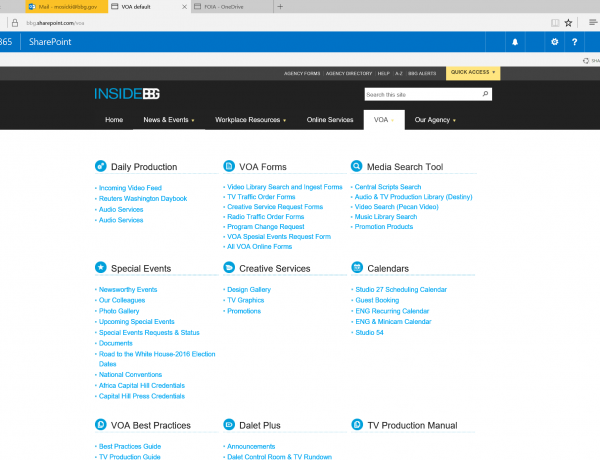This screenshot has width=600, height=460.
Task: Click the search magnifier icon
Action: [x=485, y=94]
